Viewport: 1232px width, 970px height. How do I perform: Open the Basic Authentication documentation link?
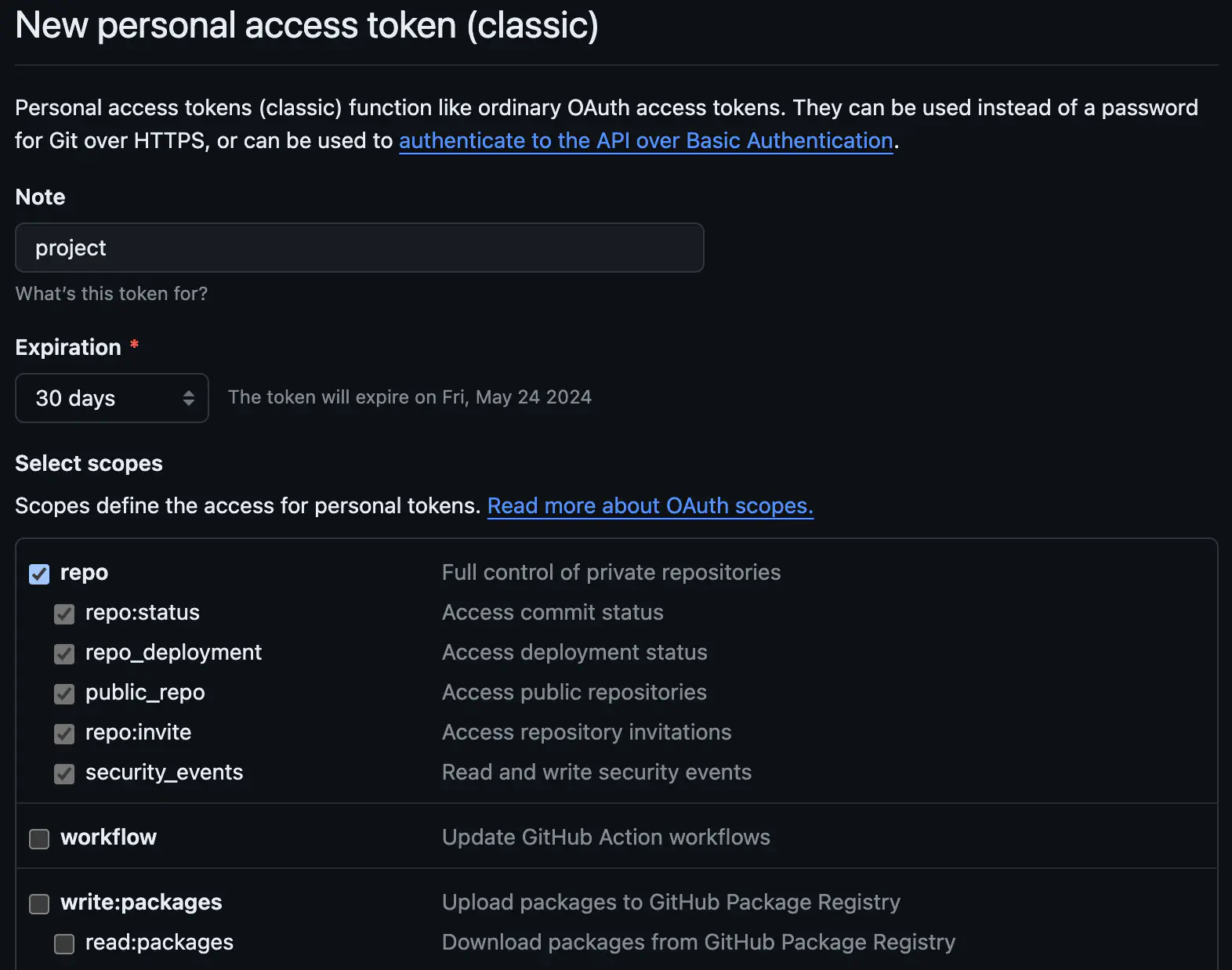pyautogui.click(x=646, y=141)
